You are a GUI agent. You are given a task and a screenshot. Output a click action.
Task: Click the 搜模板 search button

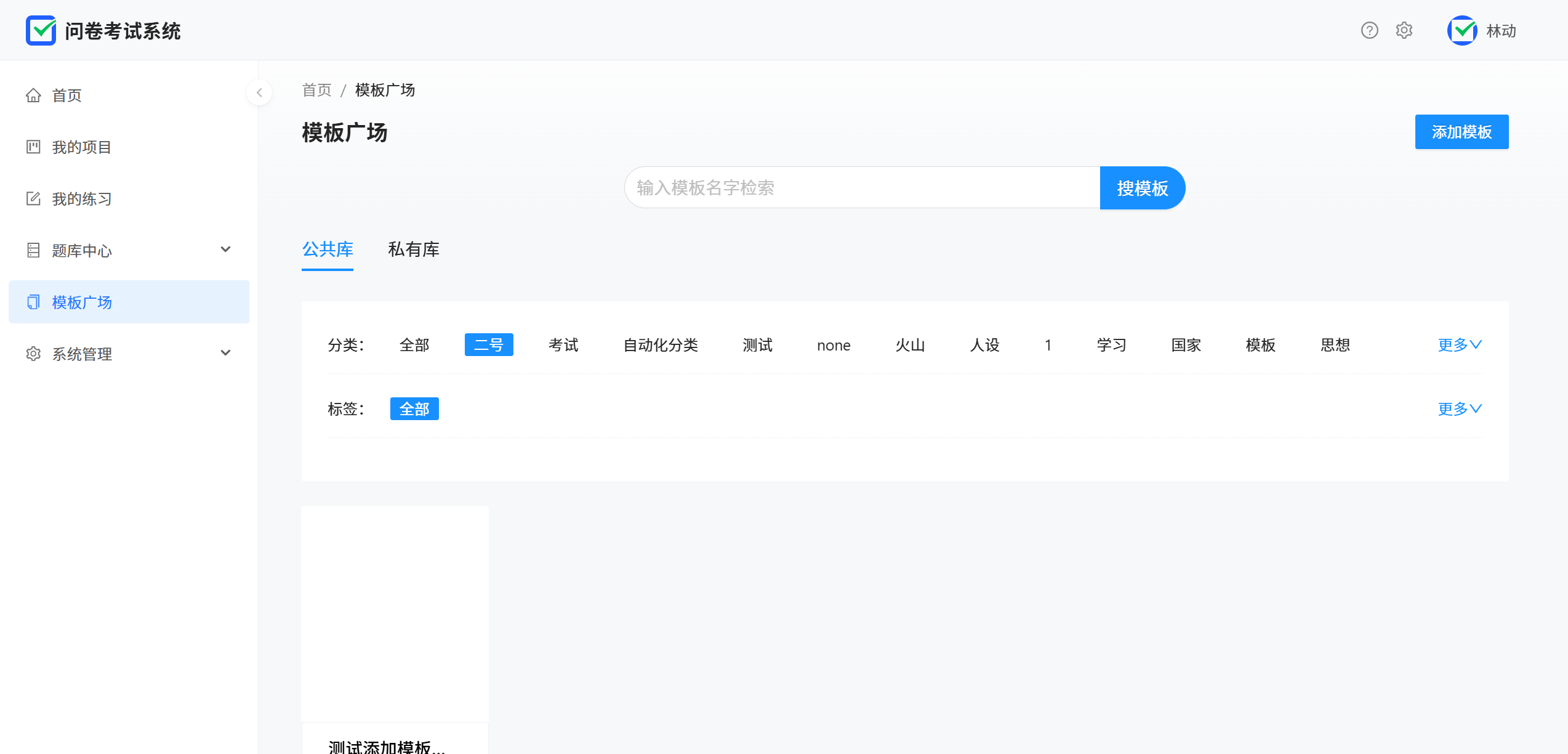pos(1142,188)
